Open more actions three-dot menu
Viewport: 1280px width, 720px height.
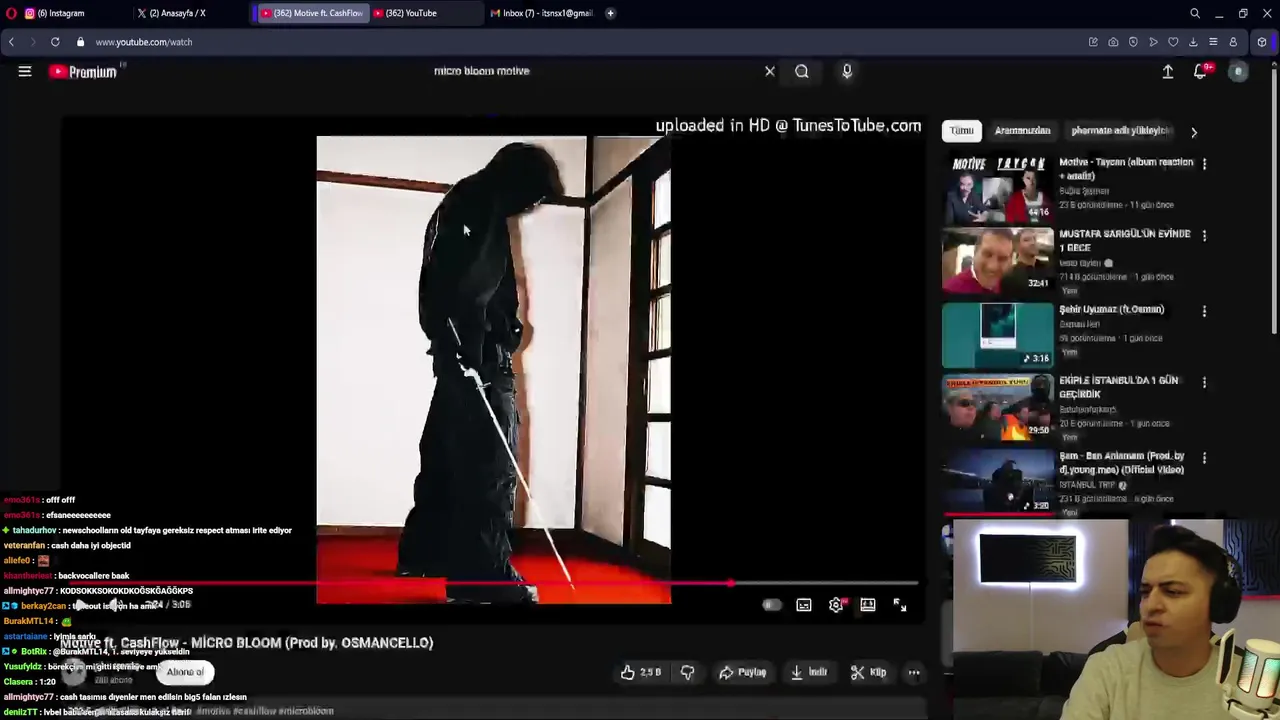coord(914,673)
